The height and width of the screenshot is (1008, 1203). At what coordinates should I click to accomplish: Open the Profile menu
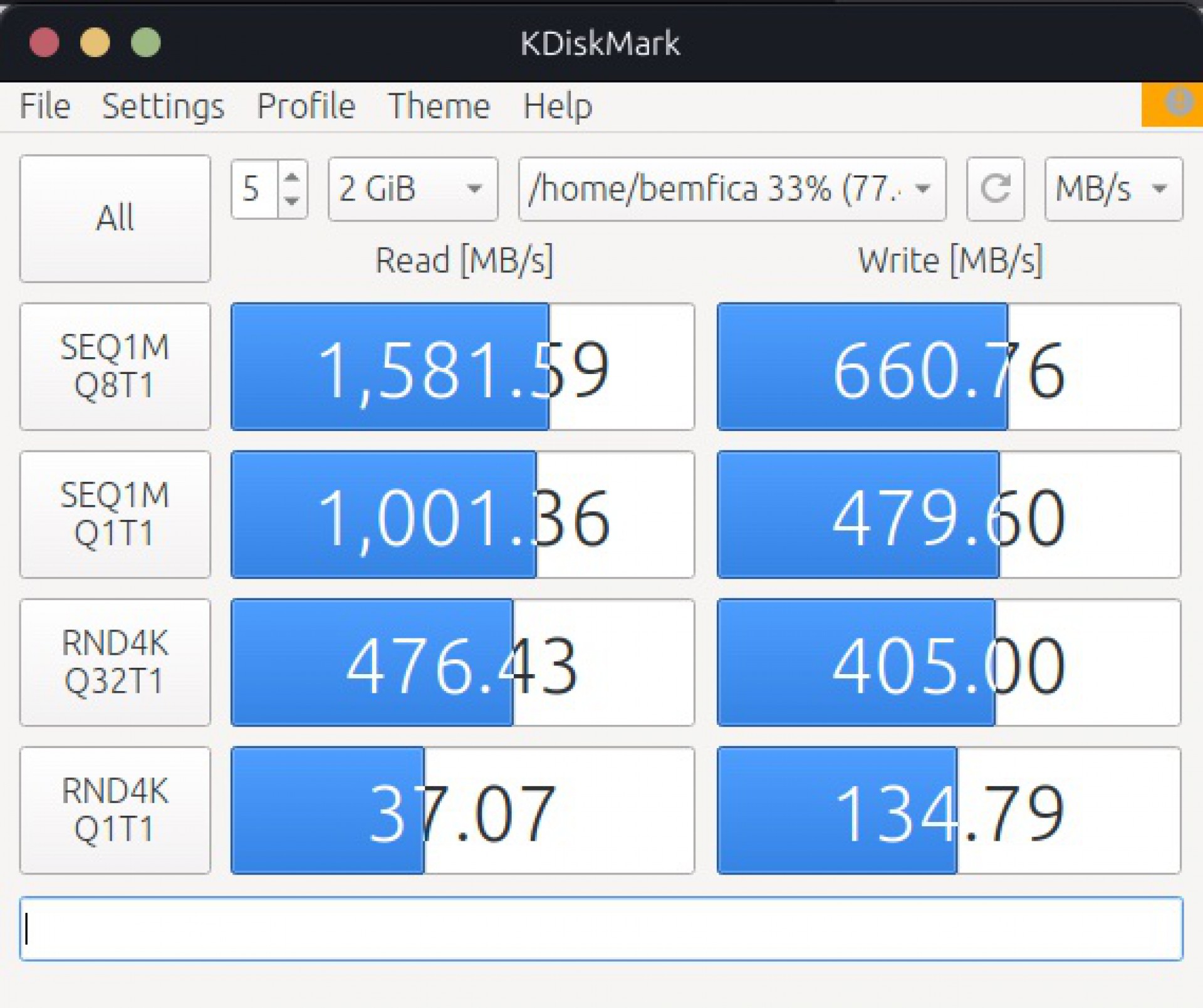click(306, 105)
